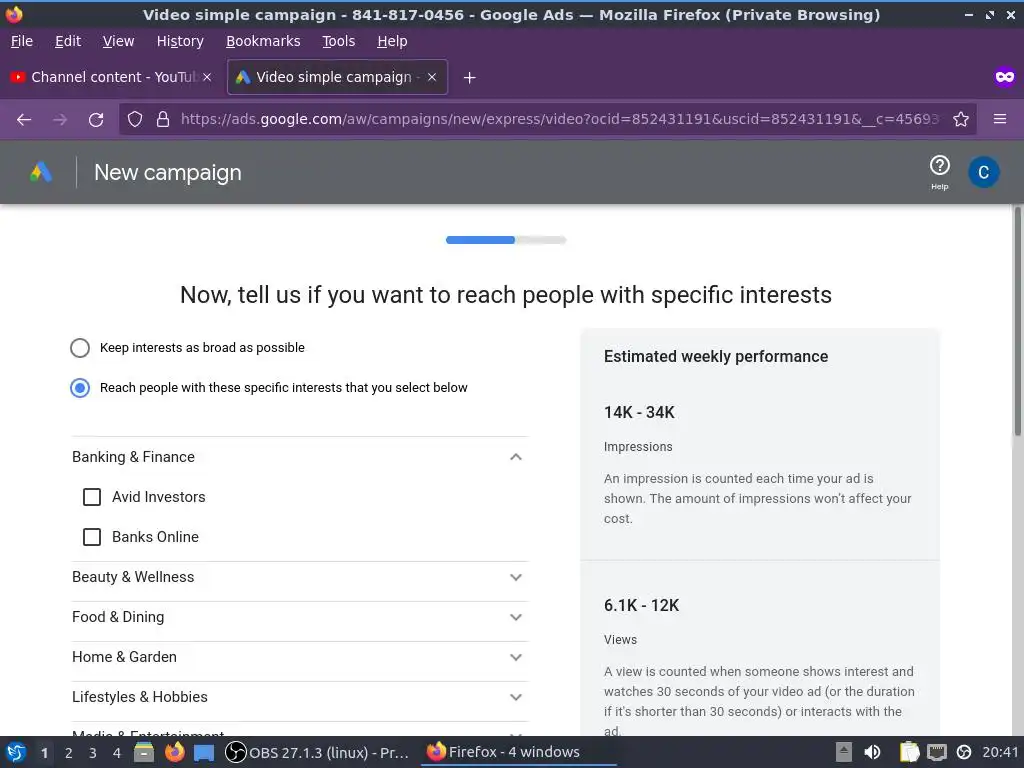Open the Tools menu

338,41
